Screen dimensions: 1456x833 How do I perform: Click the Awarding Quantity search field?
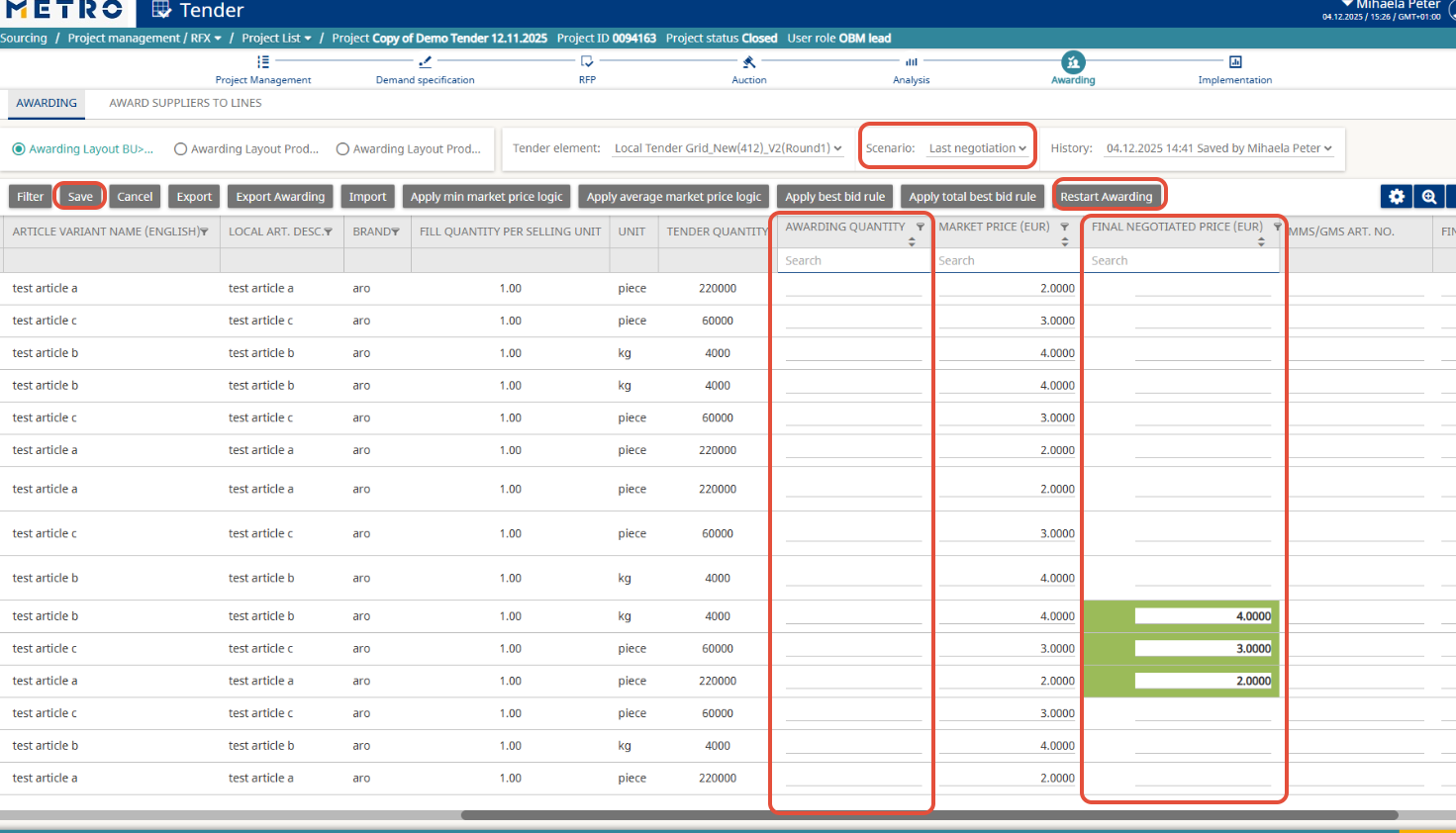click(851, 261)
